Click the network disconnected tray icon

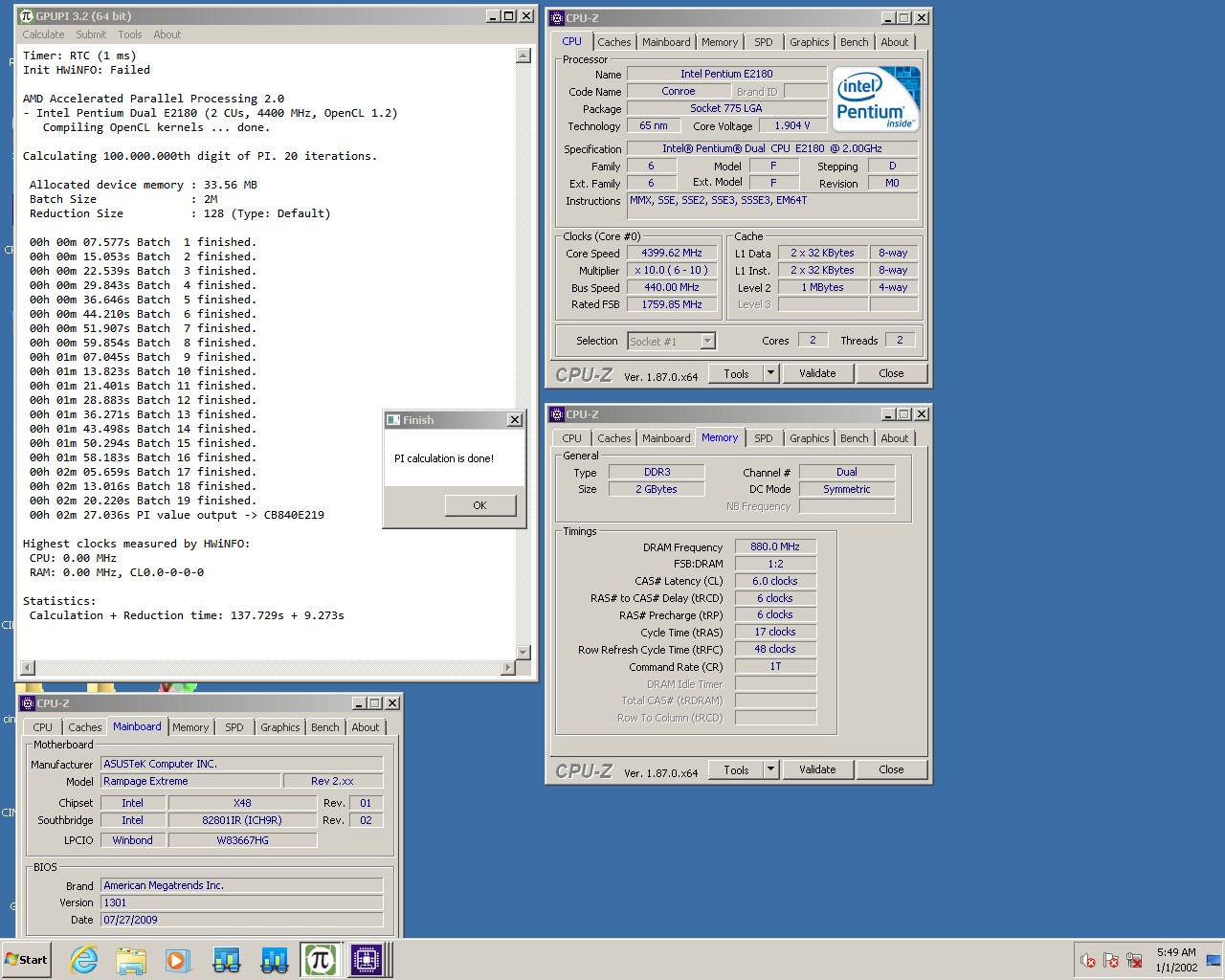pos(1134,960)
